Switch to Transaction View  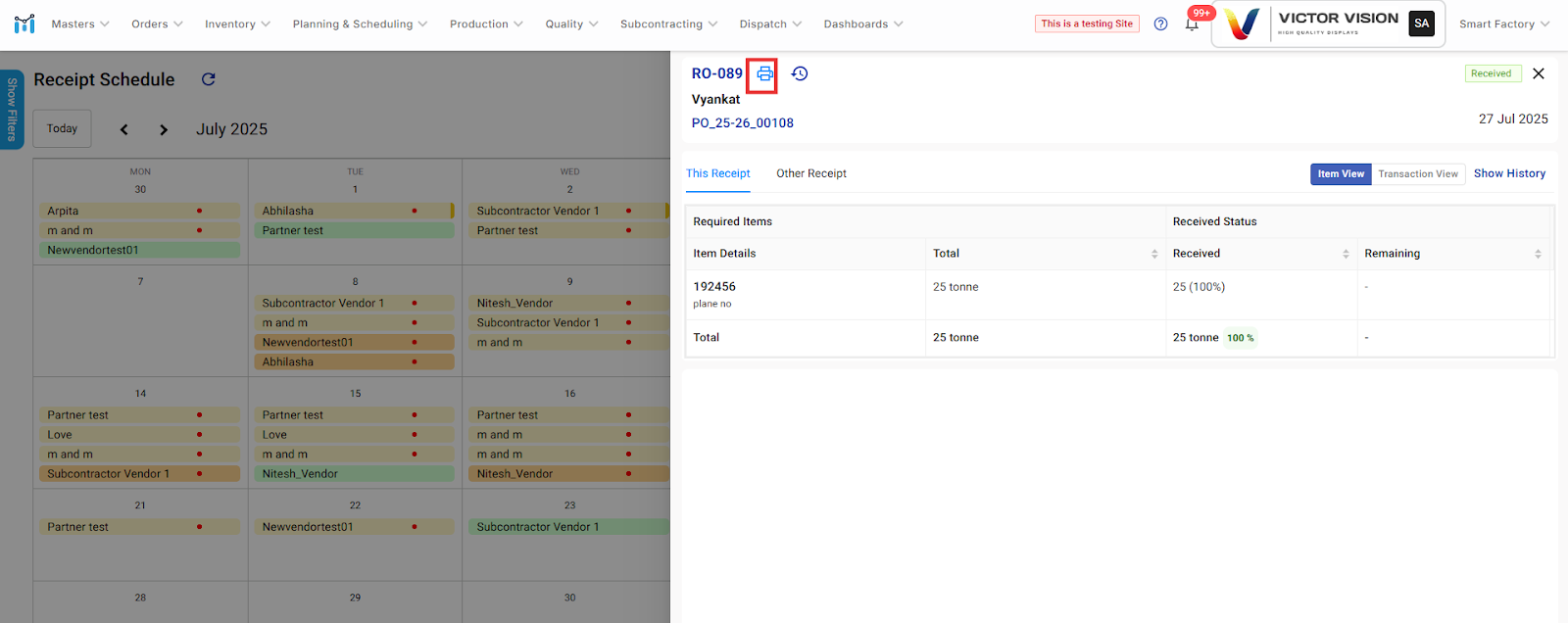(x=1417, y=174)
